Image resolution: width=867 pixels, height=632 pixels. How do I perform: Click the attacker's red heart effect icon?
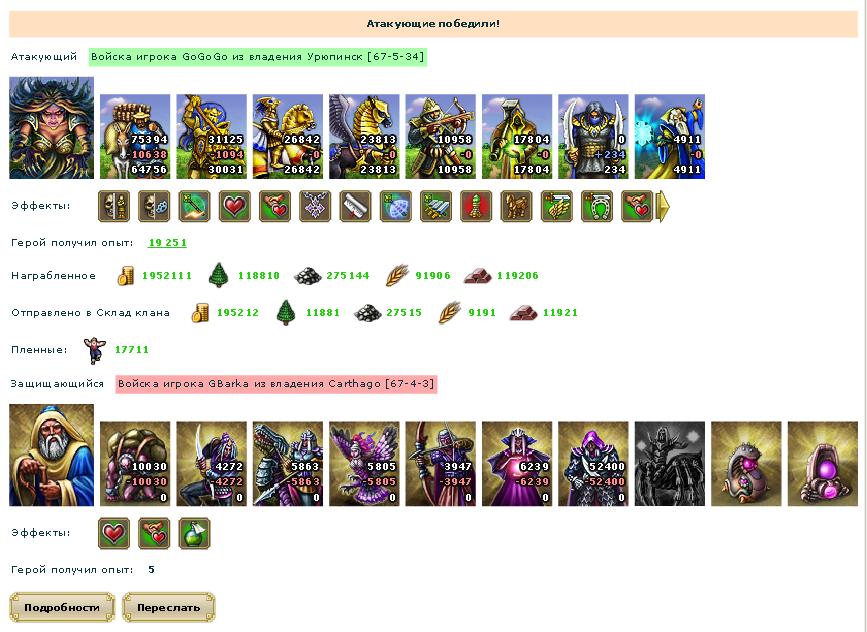click(x=235, y=206)
